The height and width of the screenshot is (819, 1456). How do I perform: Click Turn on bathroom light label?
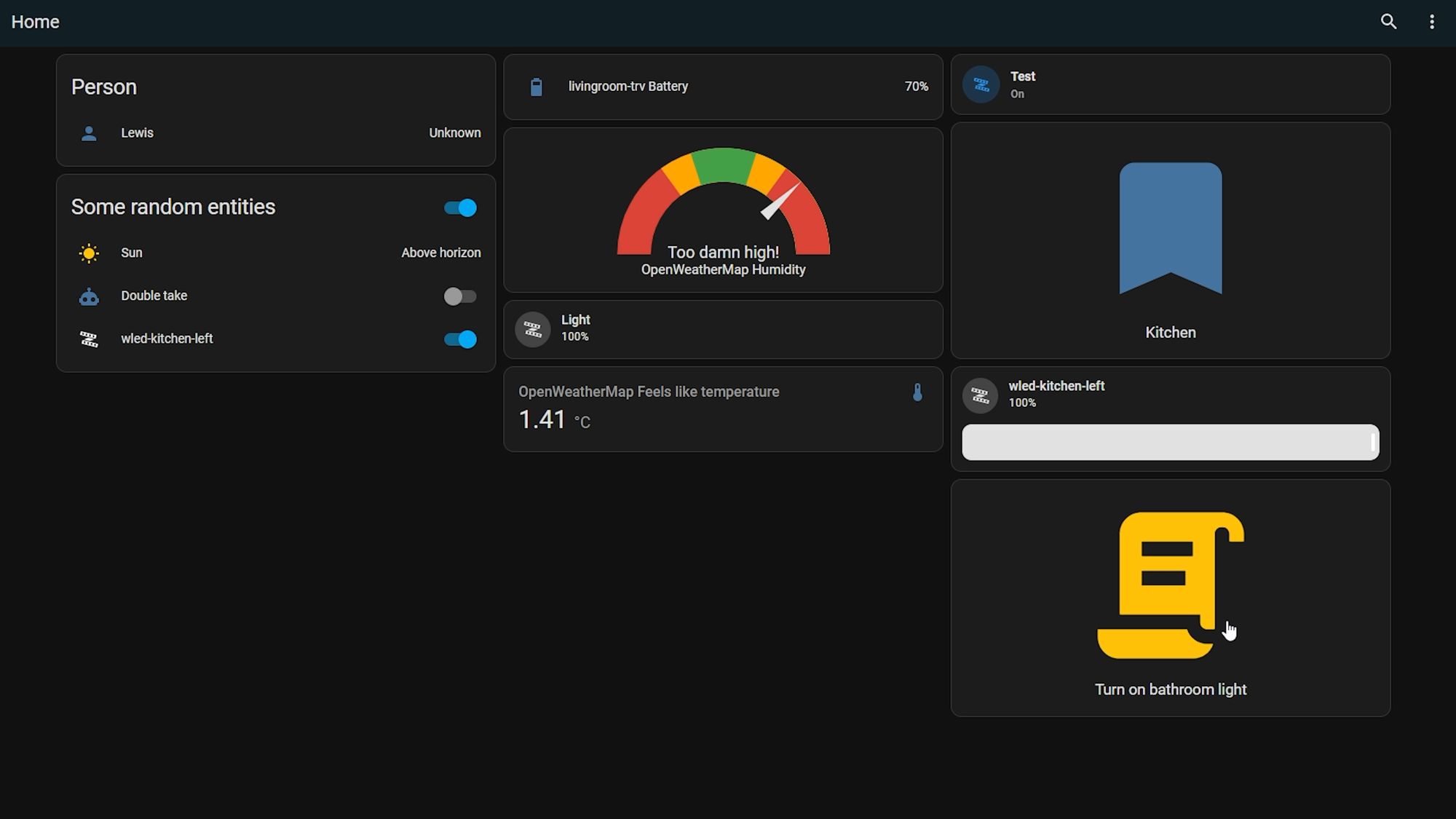[1171, 689]
